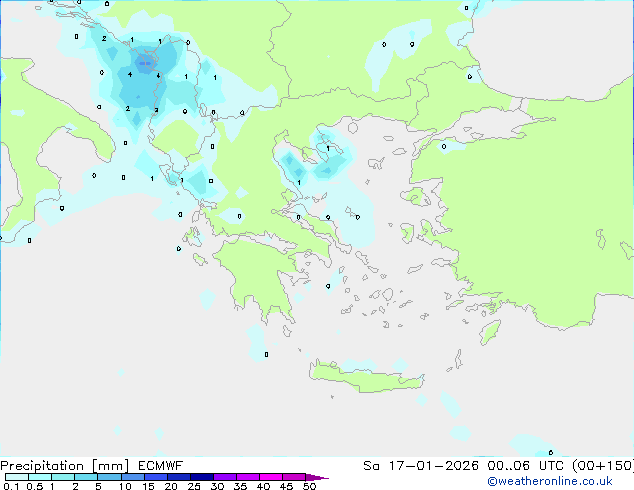The width and height of the screenshot is (634, 490).
Task: Click the 5–10 mm legend color swatch
Action: 109,477
